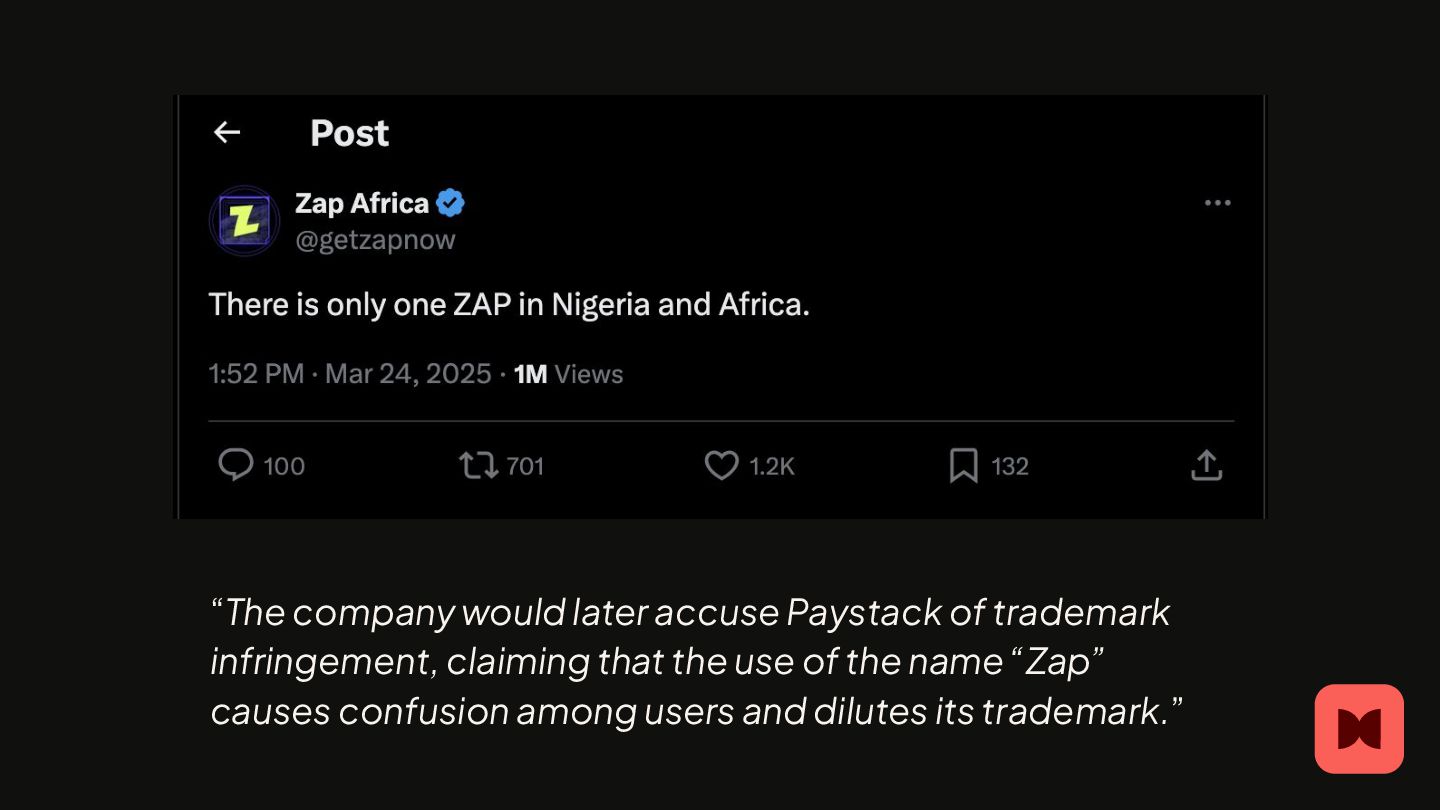Open the three-dot more options menu
Viewport: 1440px width, 810px height.
pos(1217,203)
